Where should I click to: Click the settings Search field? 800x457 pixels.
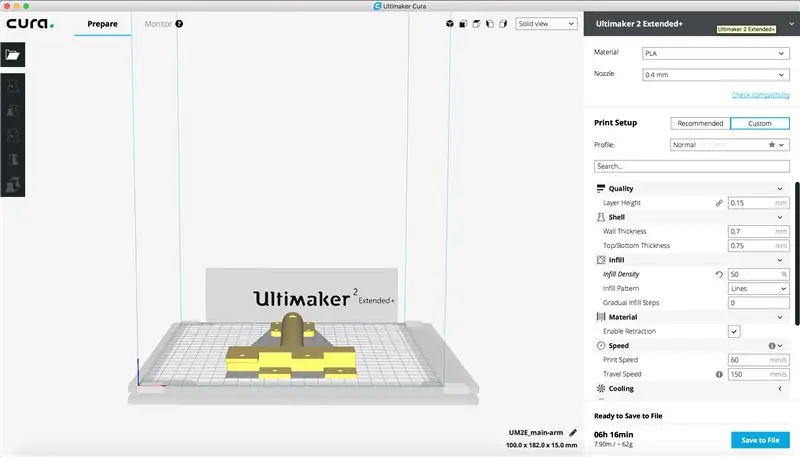pyautogui.click(x=691, y=166)
